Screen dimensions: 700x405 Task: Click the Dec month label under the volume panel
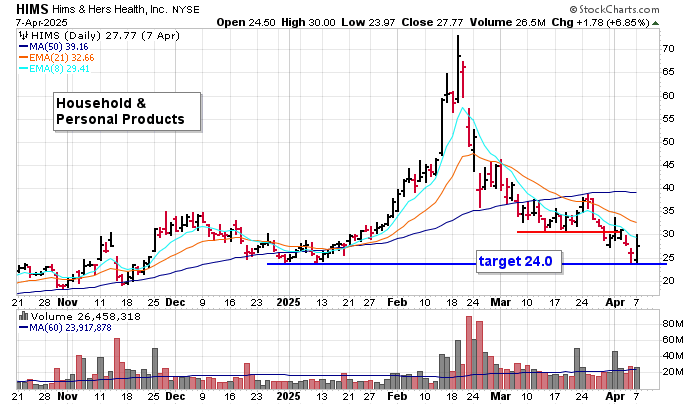(175, 397)
